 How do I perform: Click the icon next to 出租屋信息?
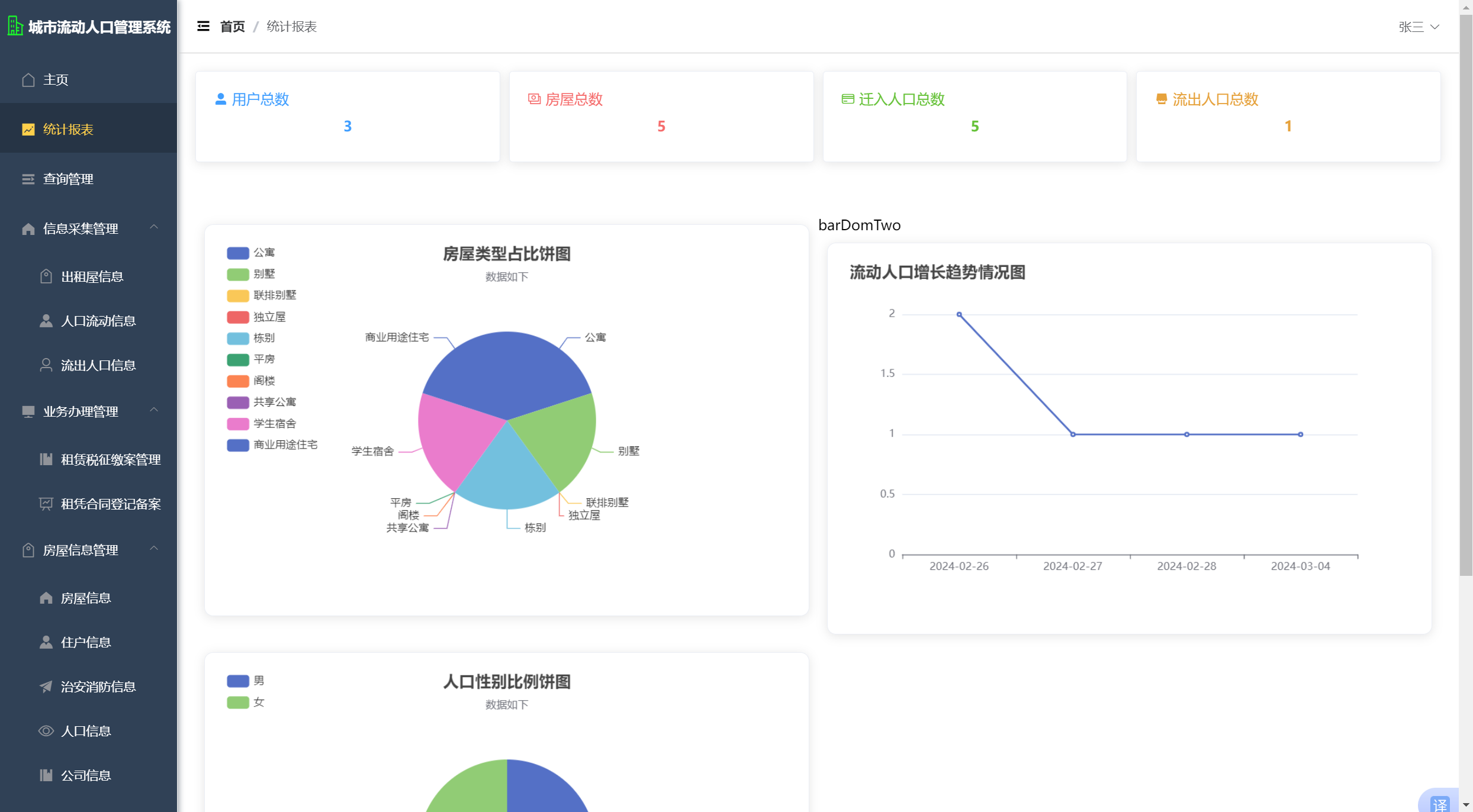point(46,276)
